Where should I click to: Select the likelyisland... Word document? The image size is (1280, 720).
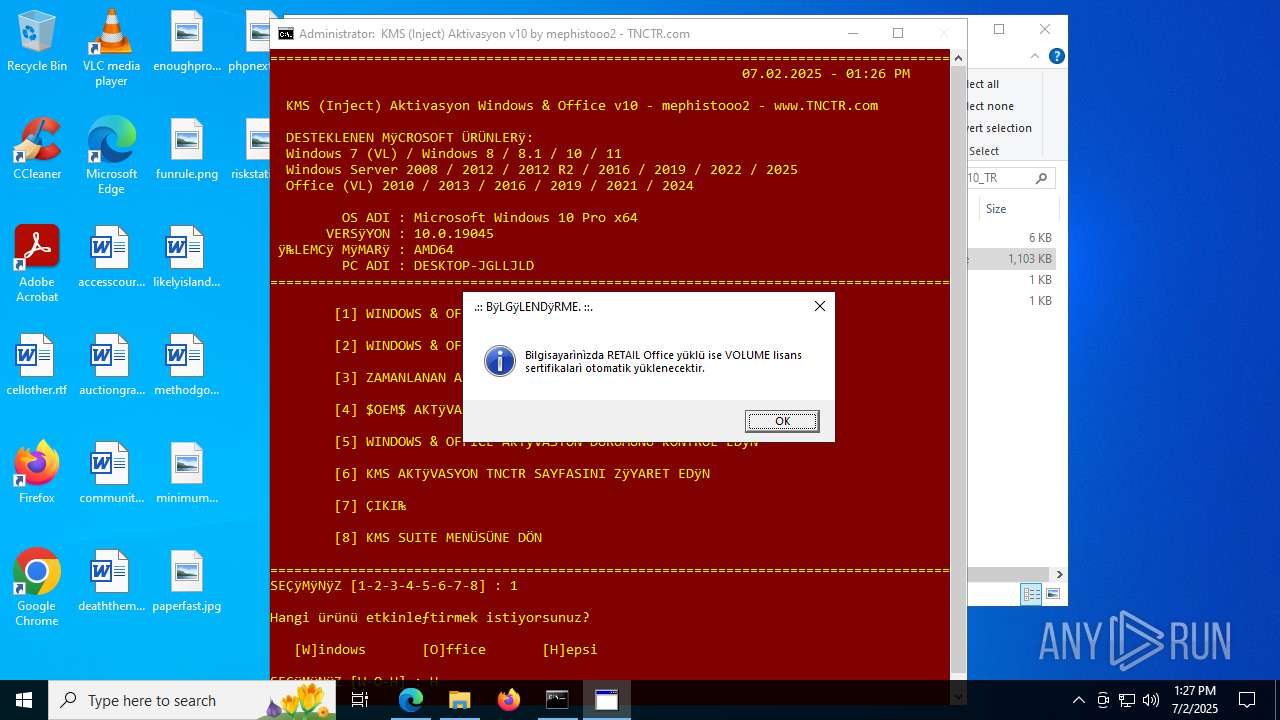(x=187, y=257)
